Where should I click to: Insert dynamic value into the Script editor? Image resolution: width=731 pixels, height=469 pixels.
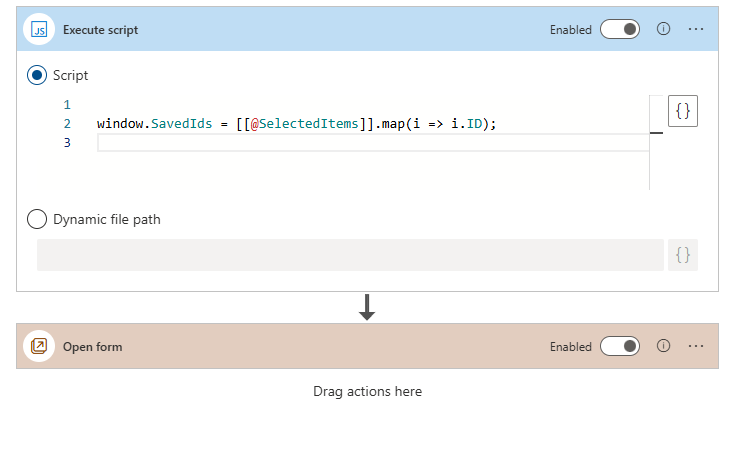coord(682,112)
